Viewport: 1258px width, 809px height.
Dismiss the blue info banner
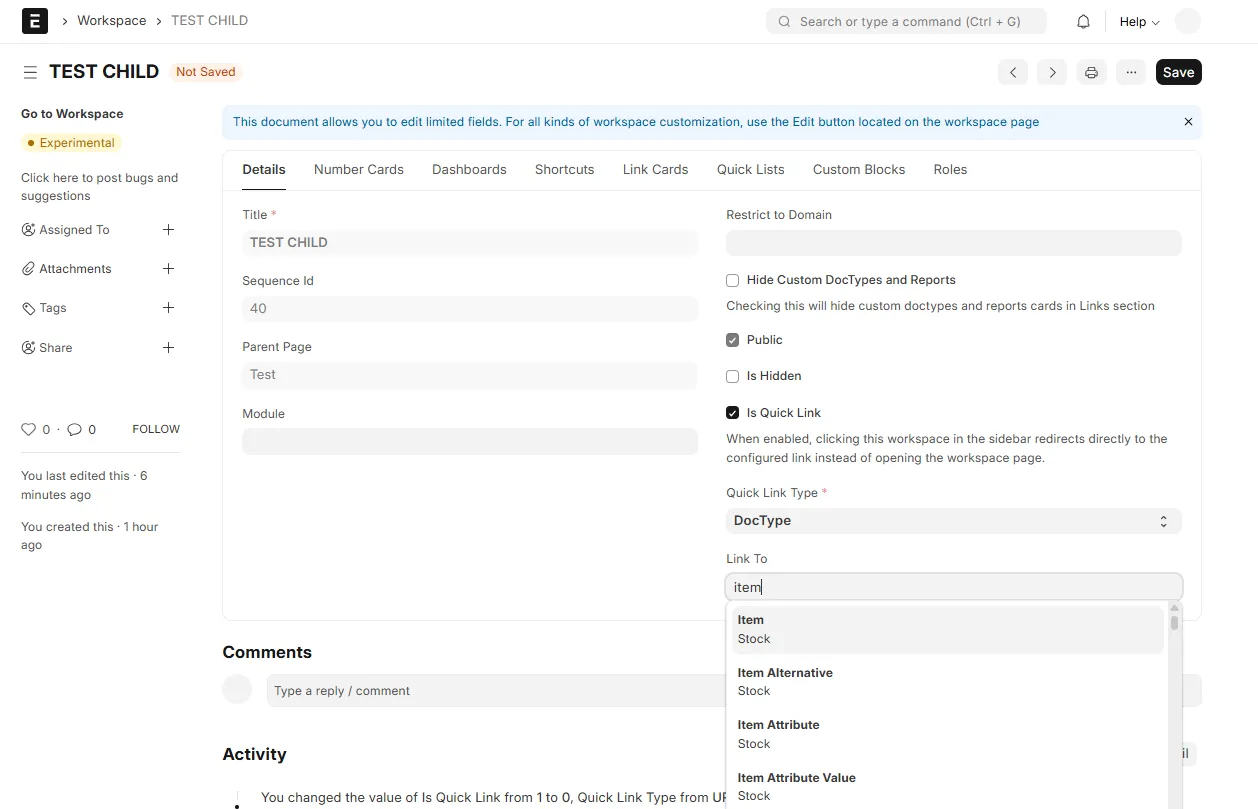coord(1188,122)
